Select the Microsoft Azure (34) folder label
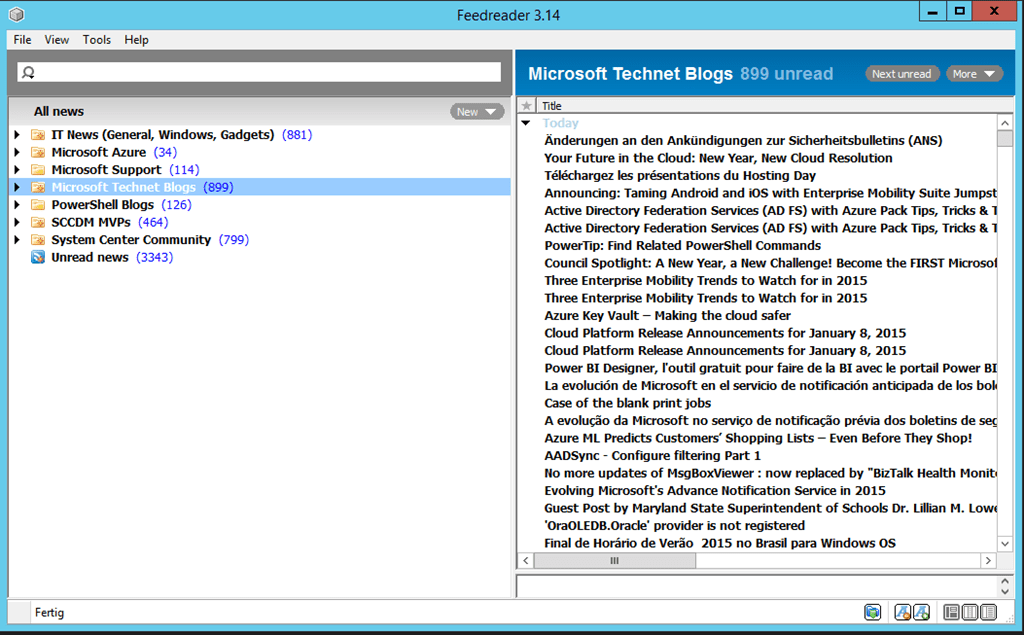Image resolution: width=1024 pixels, height=635 pixels. [x=114, y=152]
